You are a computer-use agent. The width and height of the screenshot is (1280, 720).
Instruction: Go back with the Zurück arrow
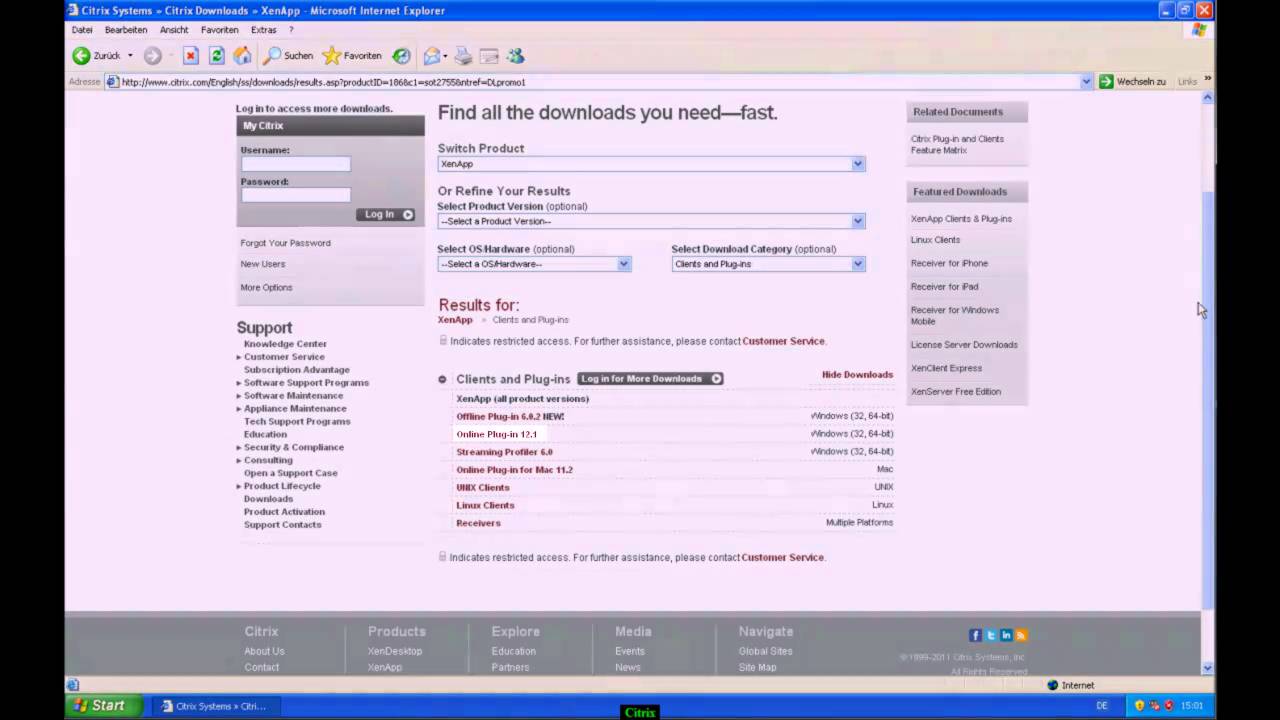96,56
